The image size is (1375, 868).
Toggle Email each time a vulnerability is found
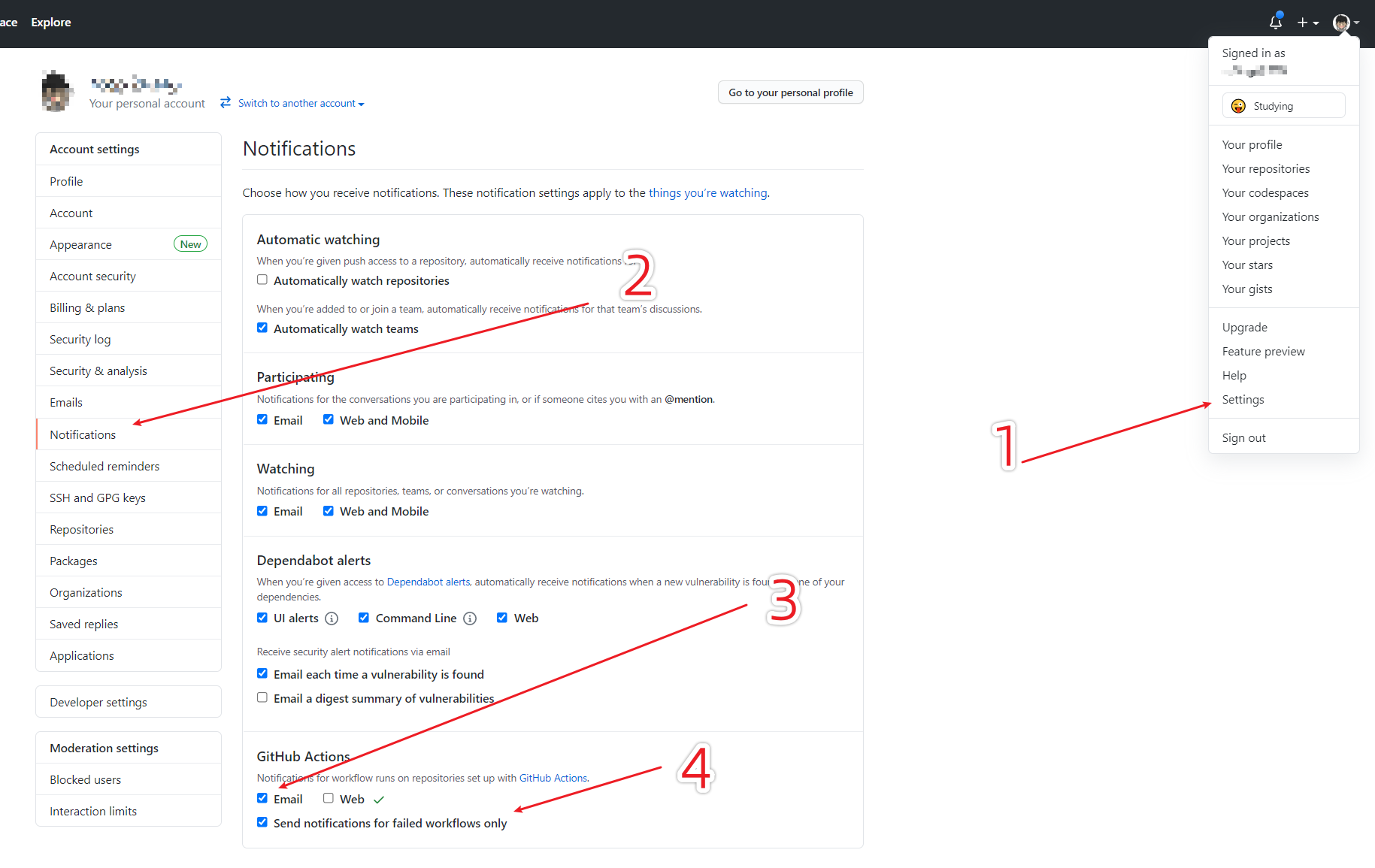[x=262, y=673]
